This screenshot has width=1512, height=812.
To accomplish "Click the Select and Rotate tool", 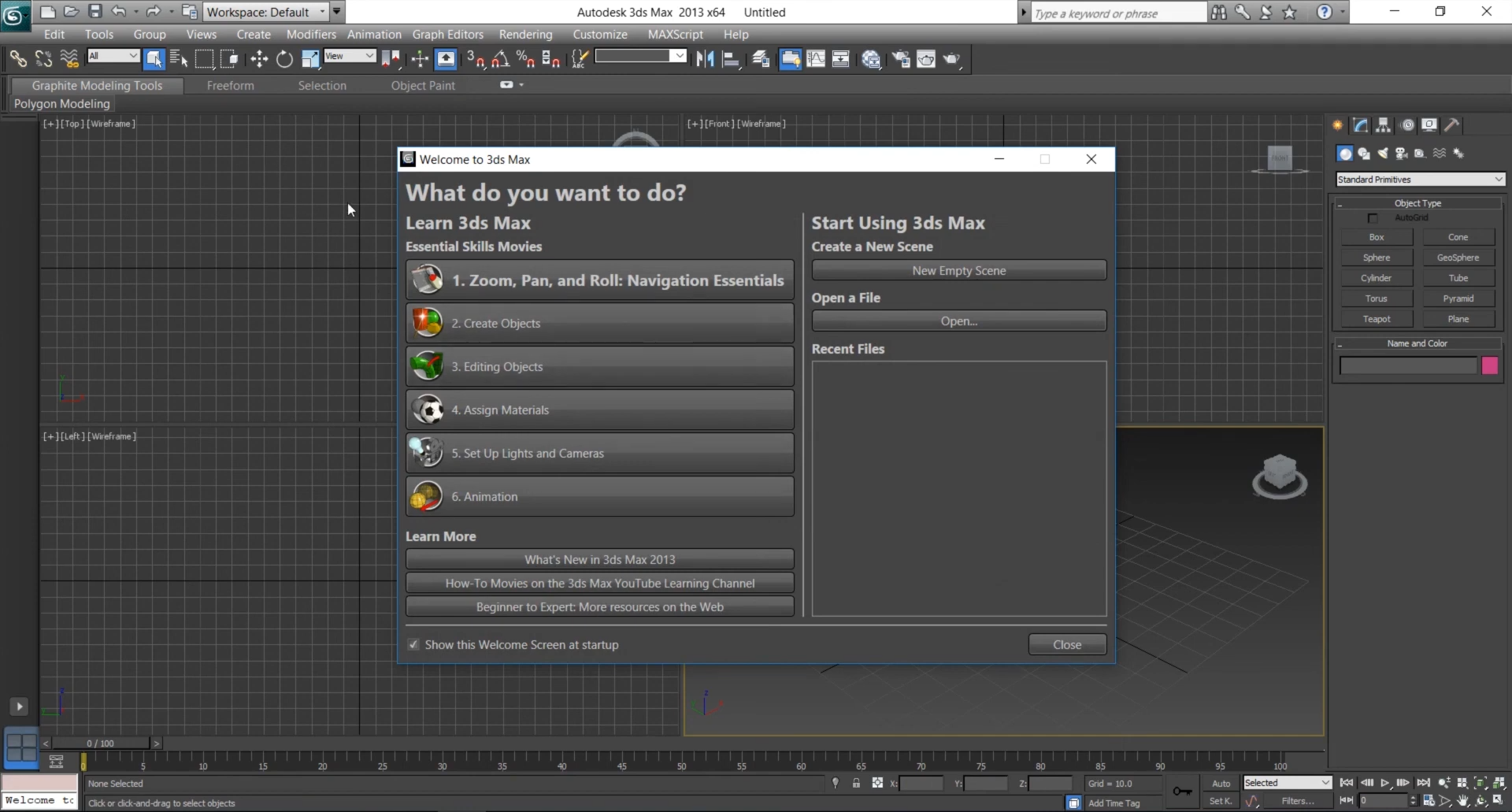I will [284, 59].
